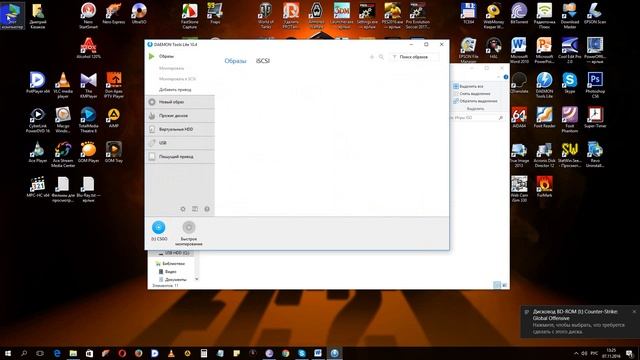The image size is (640, 360).
Task: Switch to the Образы tab
Action: point(235,61)
